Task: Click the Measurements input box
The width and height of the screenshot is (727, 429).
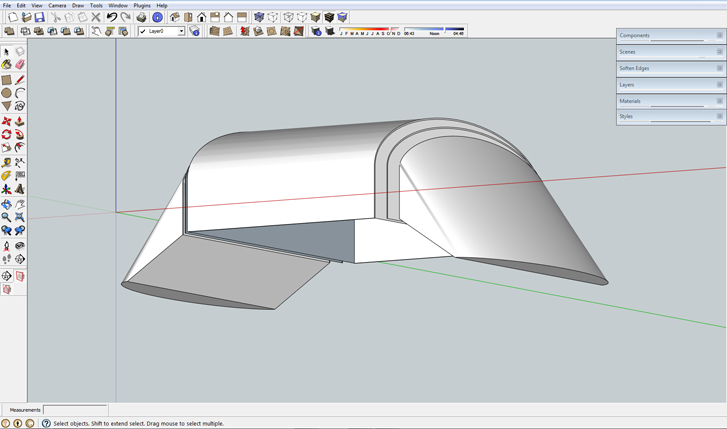Action: pos(75,410)
